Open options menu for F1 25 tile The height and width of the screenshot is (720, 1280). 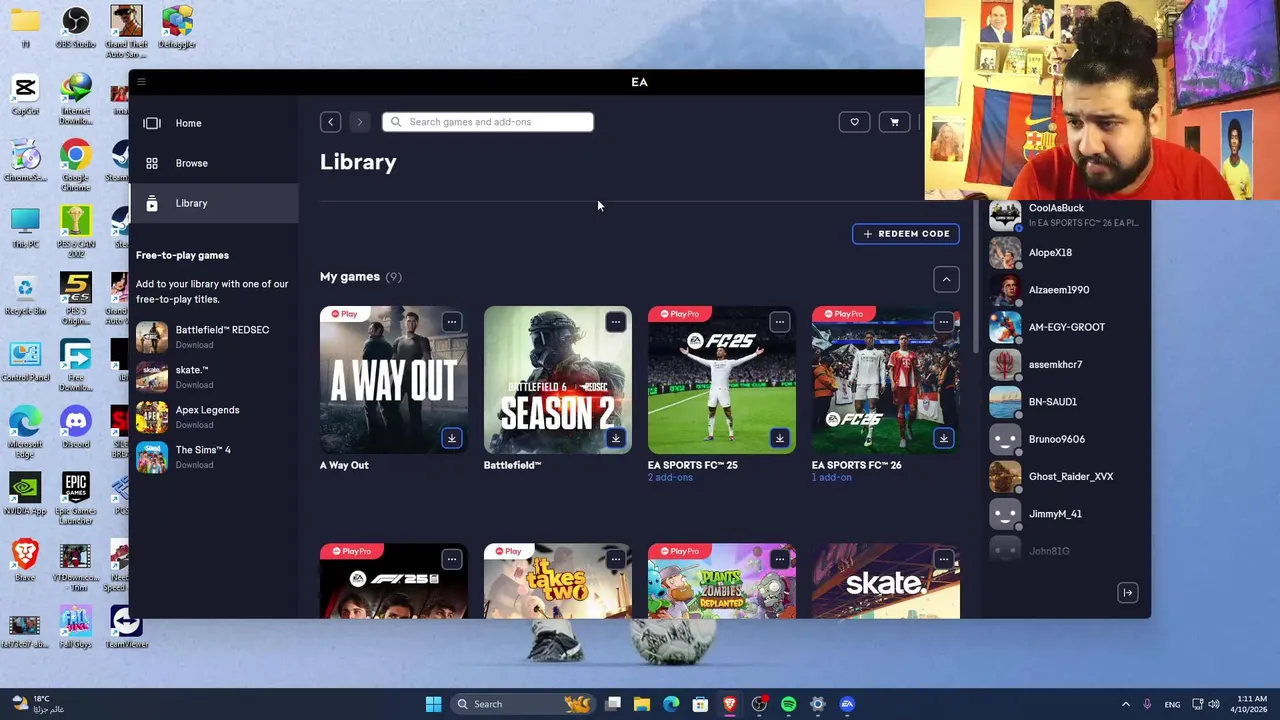(x=452, y=559)
